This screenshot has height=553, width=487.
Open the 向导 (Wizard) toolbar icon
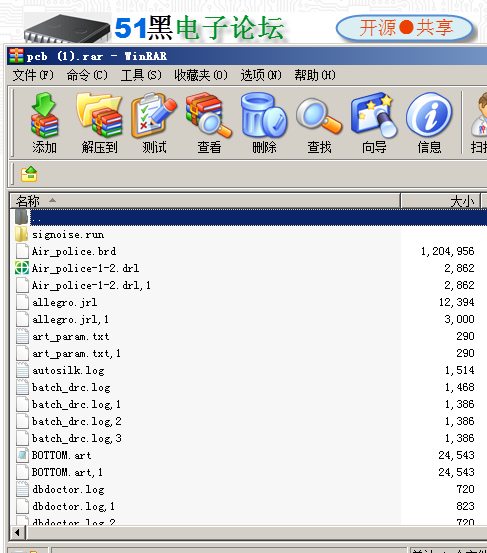pos(374,123)
